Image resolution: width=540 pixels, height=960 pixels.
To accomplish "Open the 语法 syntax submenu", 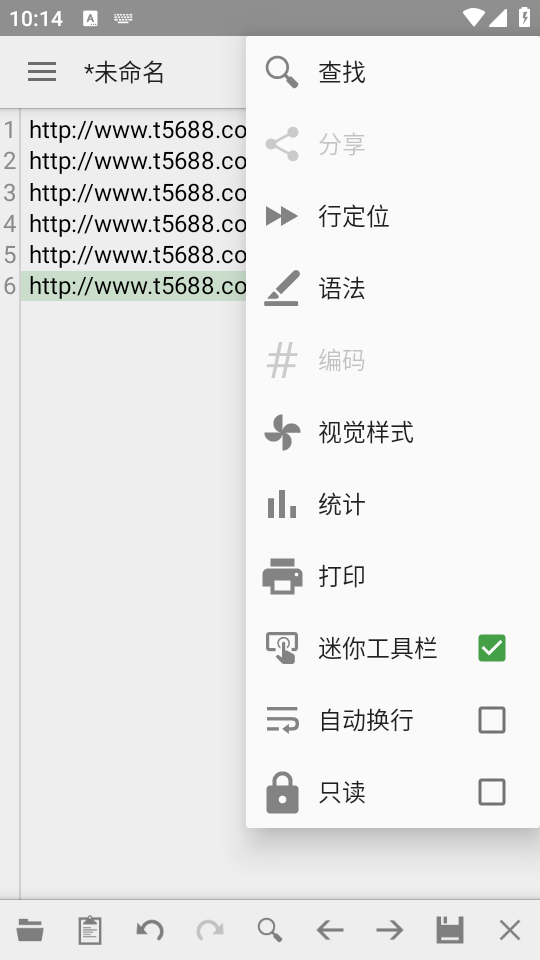I will point(393,288).
